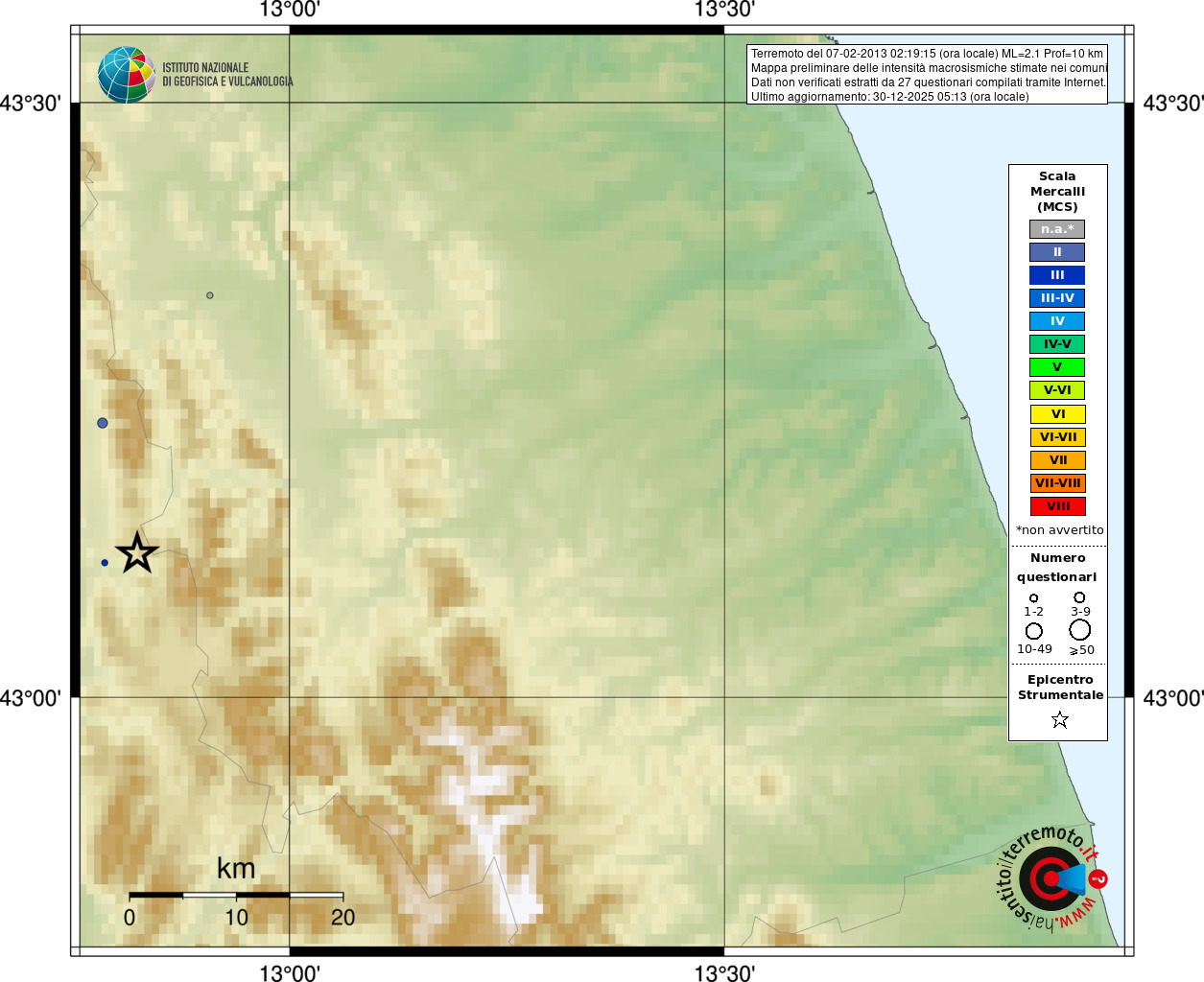Click the epicenter star symbol in the legend
This screenshot has width=1204, height=982.
[1060, 719]
